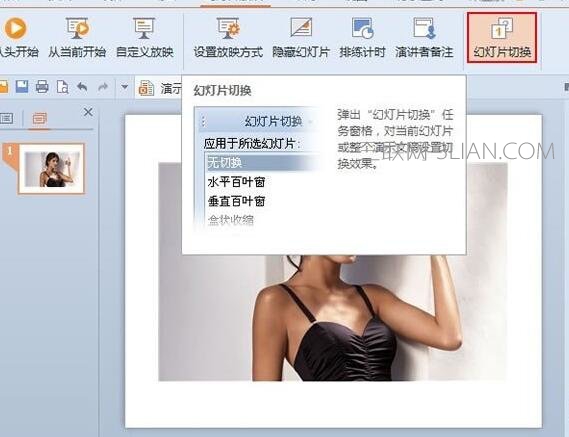Click the 从当前开始 slideshow icon

coord(77,37)
